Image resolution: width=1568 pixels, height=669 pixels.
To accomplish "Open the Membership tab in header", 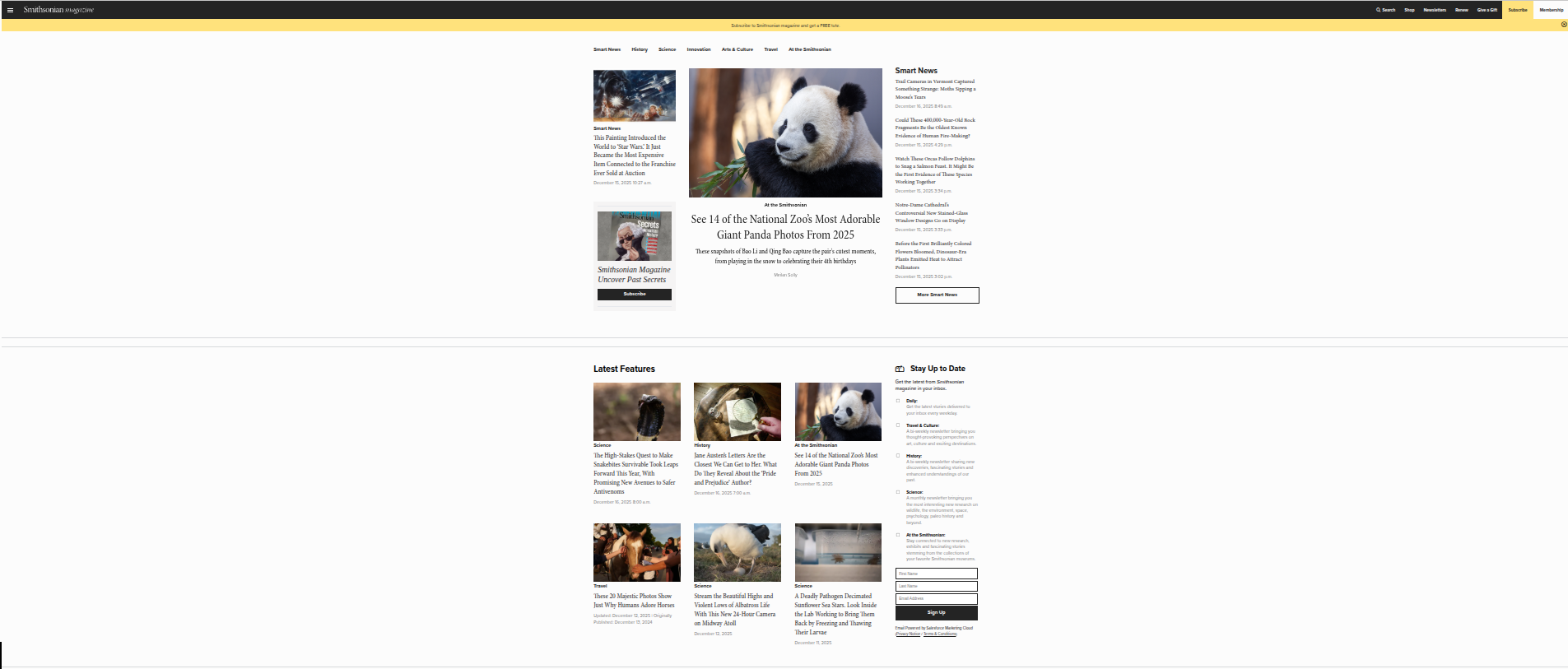I will 1551,10.
